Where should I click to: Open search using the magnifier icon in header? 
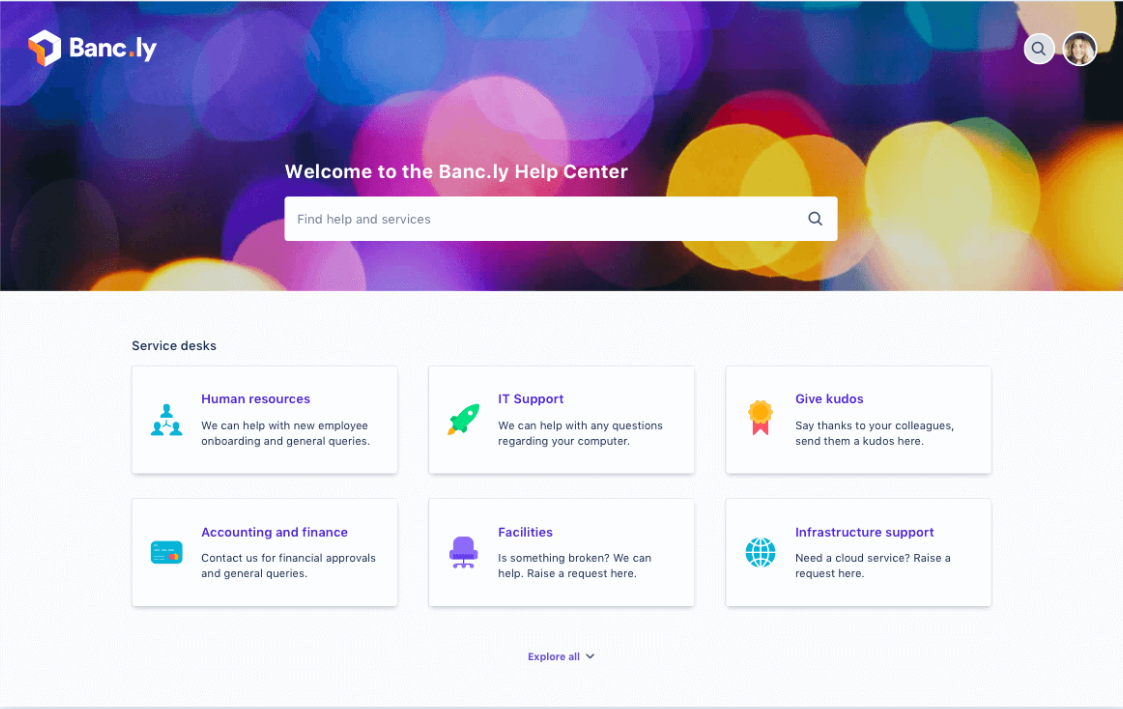1038,48
